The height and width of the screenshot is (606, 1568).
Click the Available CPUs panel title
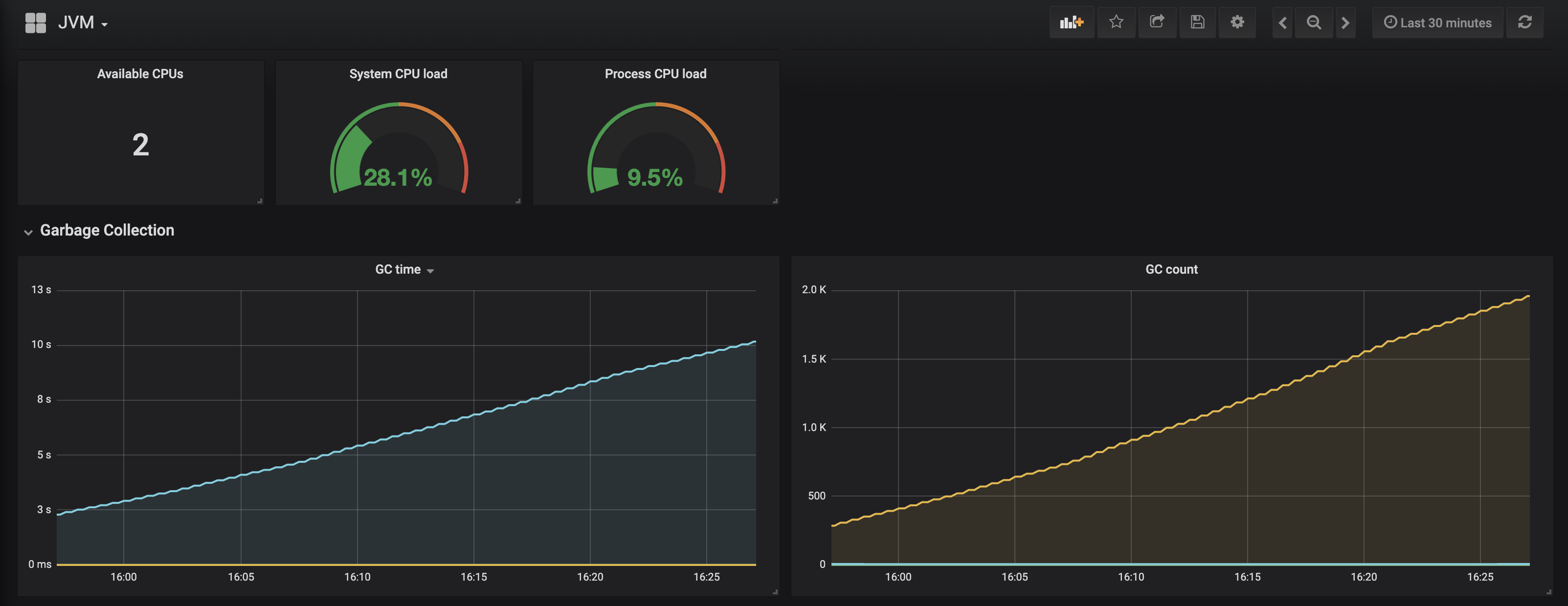[140, 74]
